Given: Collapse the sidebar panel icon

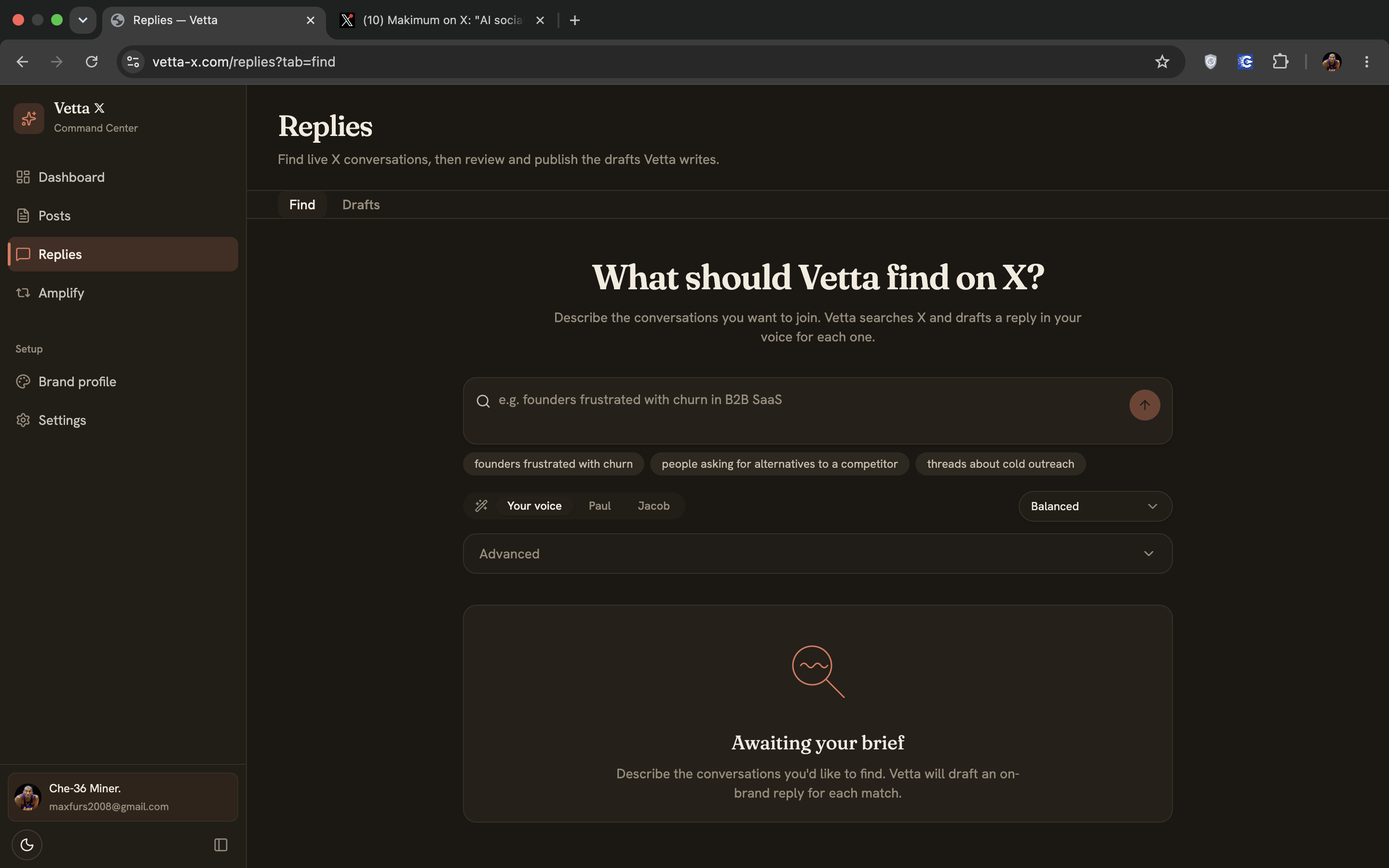Looking at the screenshot, I should pyautogui.click(x=221, y=844).
